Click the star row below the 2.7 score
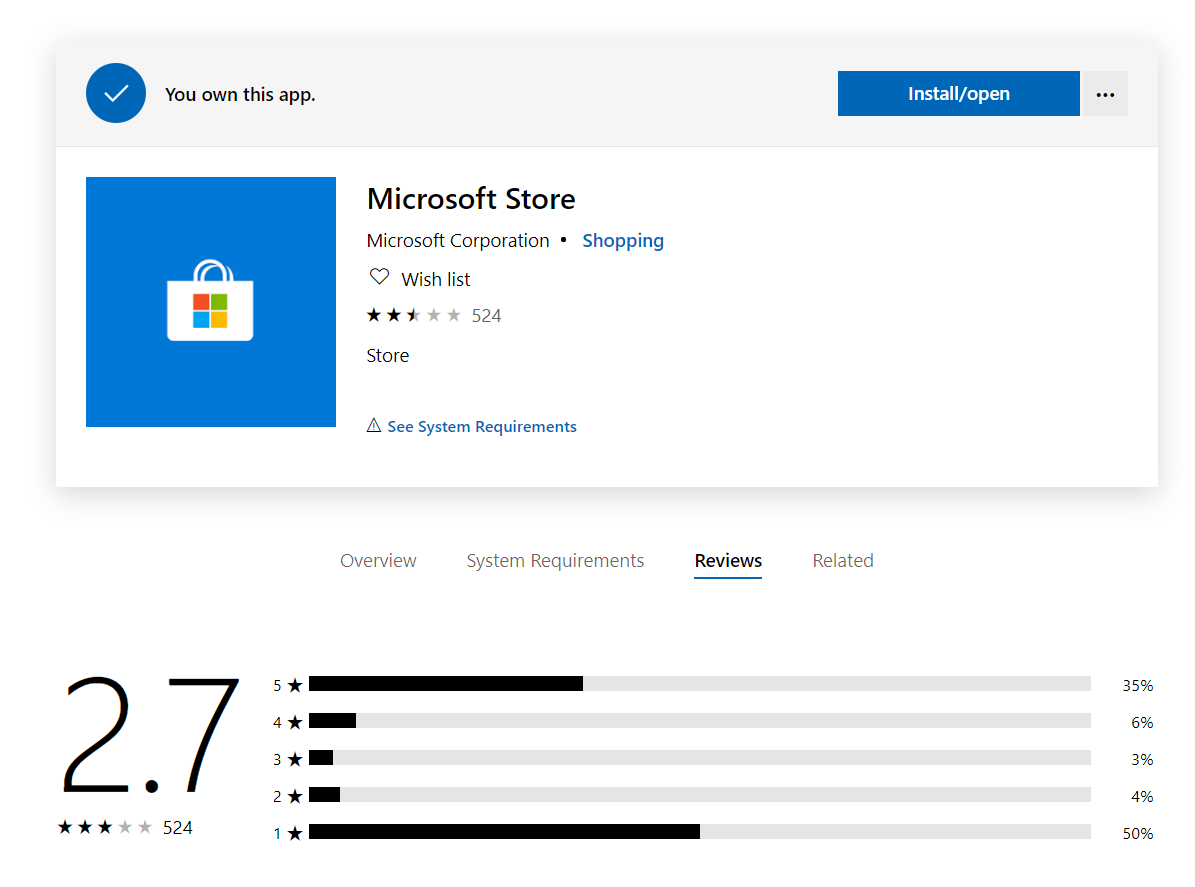The image size is (1195, 887). coord(105,828)
